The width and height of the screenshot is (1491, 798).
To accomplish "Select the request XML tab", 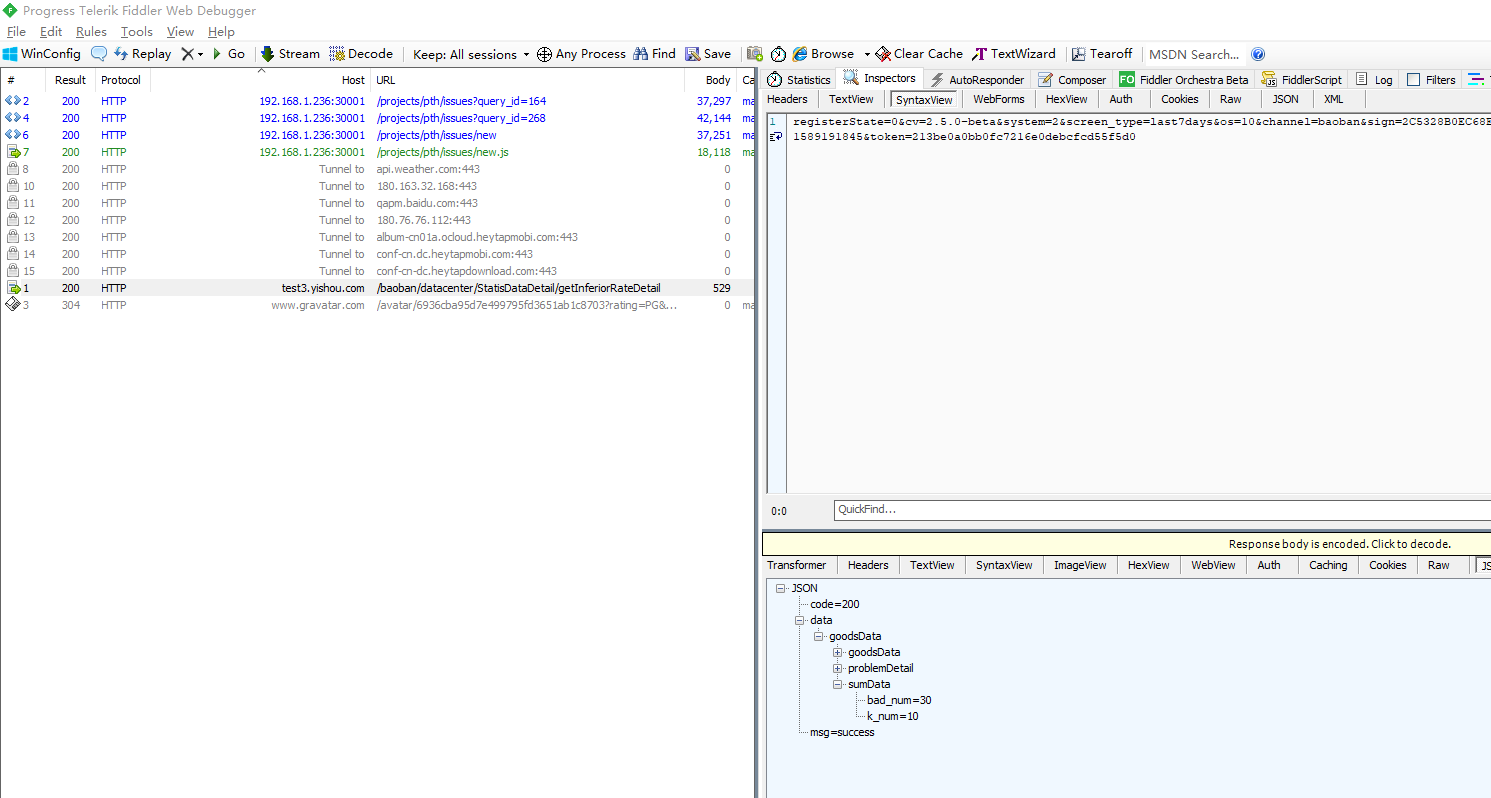I will coord(1334,99).
